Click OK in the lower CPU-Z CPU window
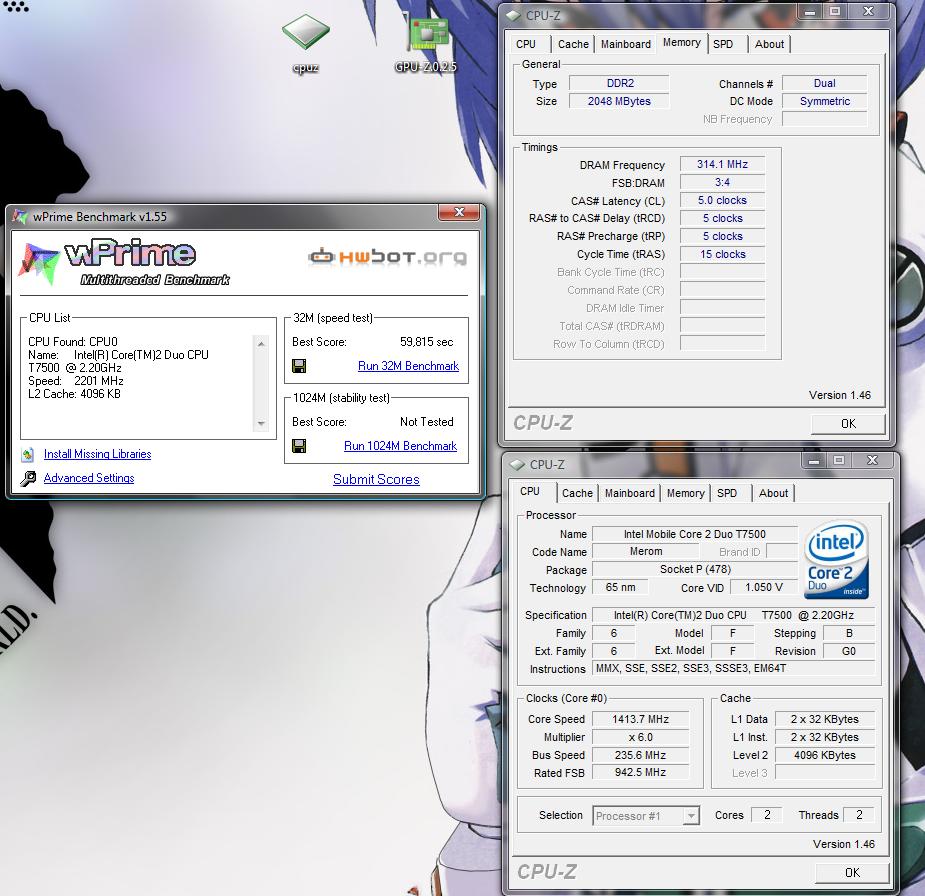 tap(852, 872)
